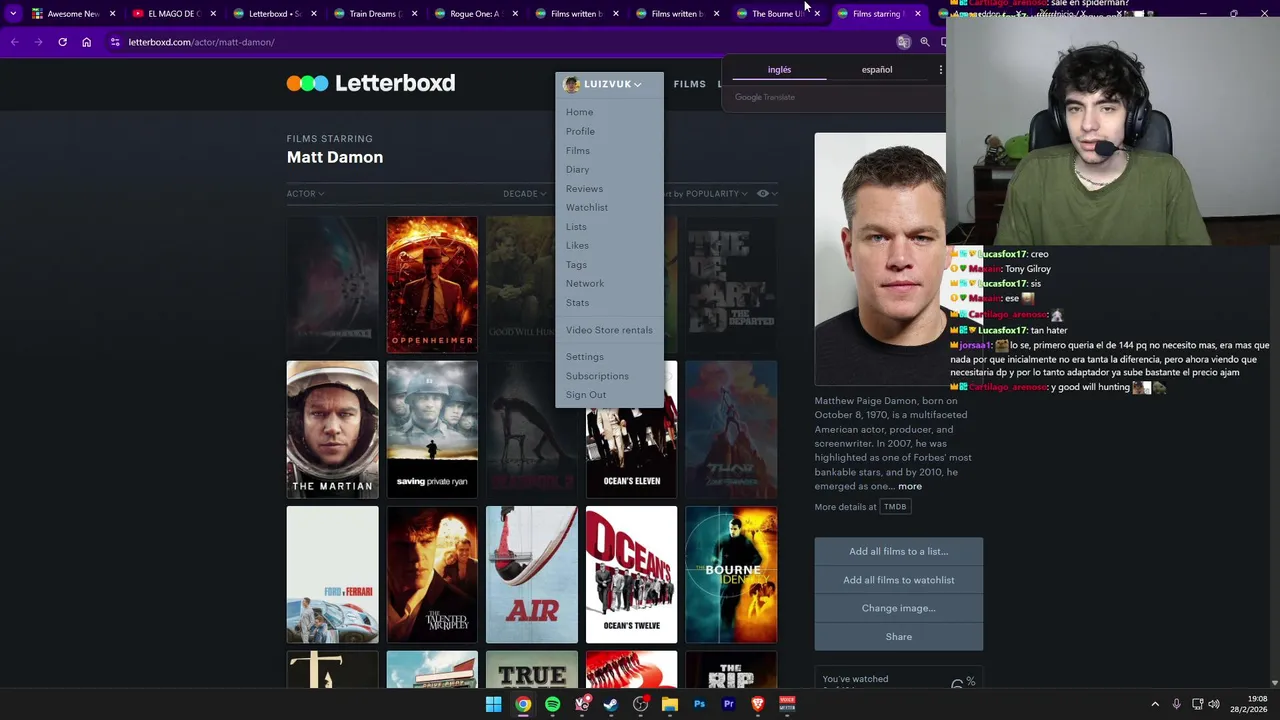Select español in Google Translate popup

[x=877, y=70]
